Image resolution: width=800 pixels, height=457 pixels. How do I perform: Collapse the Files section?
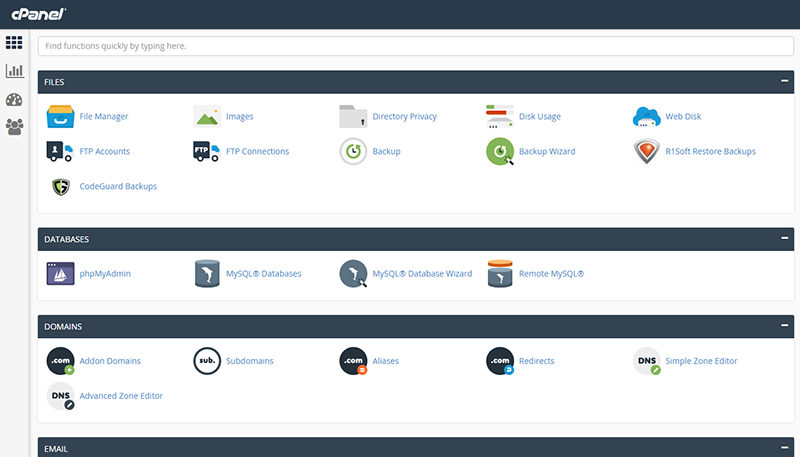pos(785,81)
